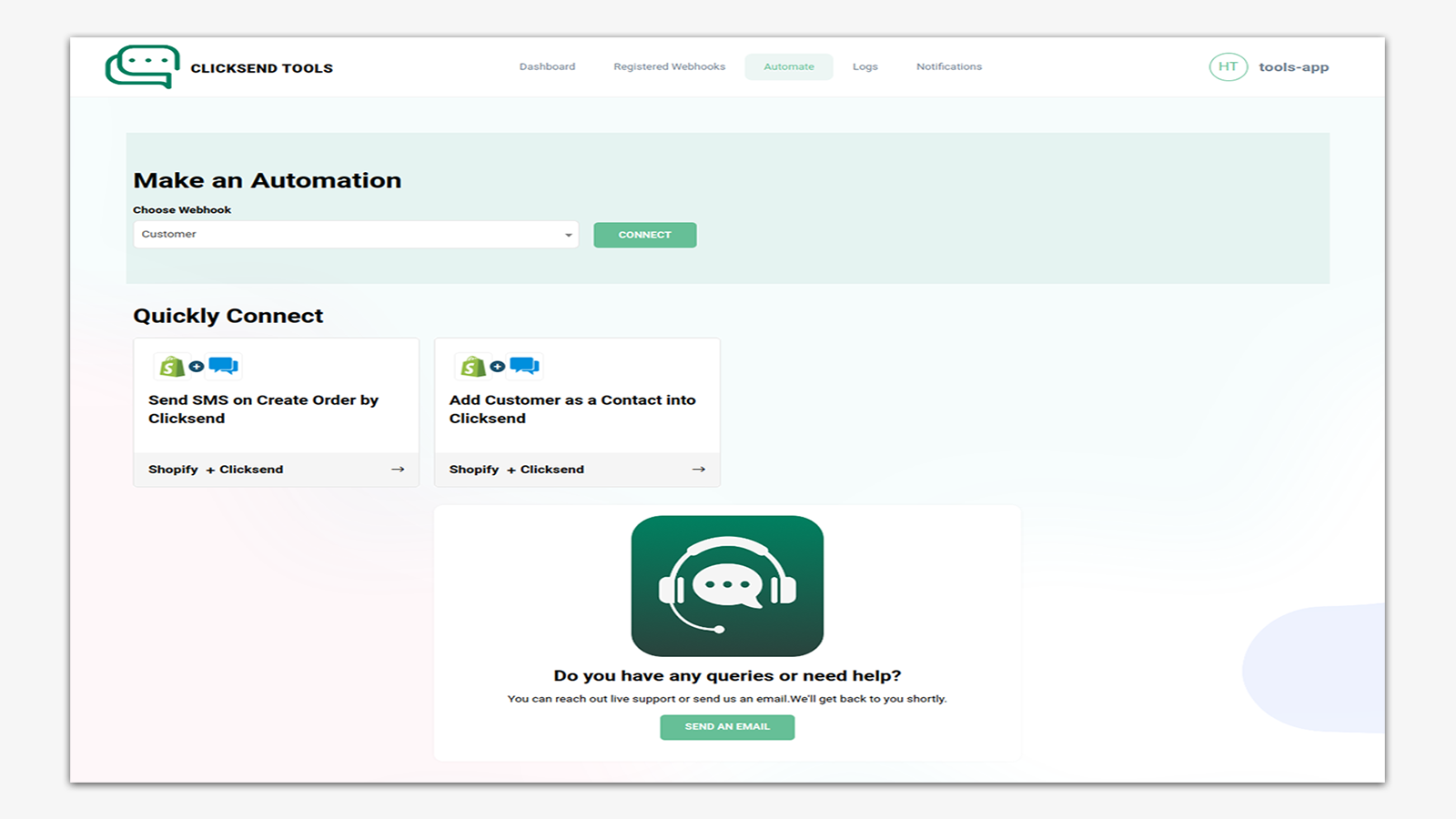Click arrow in Send SMS card footer
The height and width of the screenshot is (819, 1456).
coord(398,470)
